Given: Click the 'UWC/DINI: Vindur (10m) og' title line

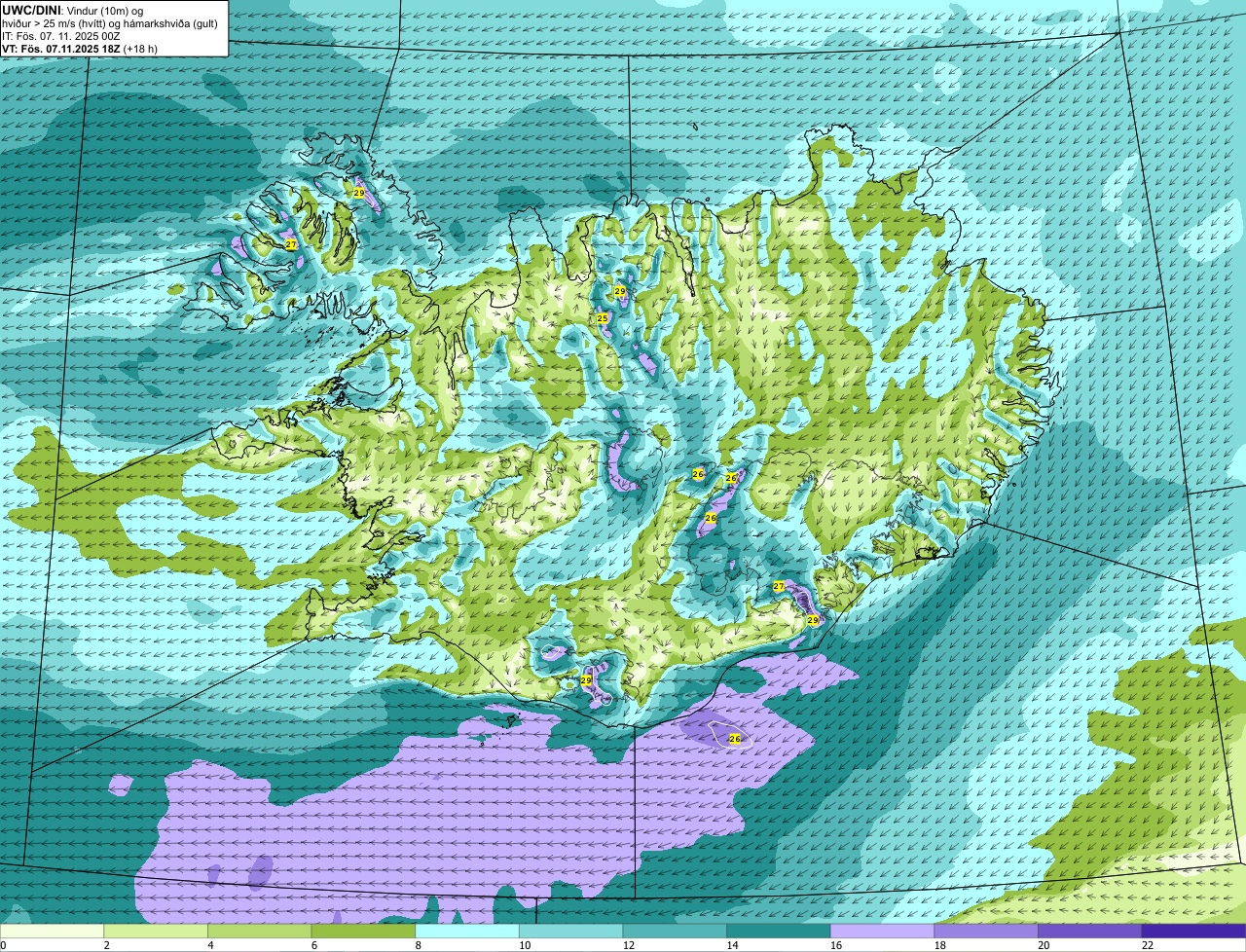Looking at the screenshot, I should (73, 10).
